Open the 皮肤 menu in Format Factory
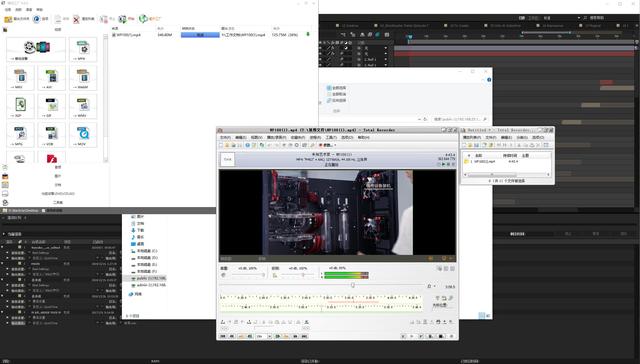This screenshot has height=364, width=640. (x=18, y=9)
